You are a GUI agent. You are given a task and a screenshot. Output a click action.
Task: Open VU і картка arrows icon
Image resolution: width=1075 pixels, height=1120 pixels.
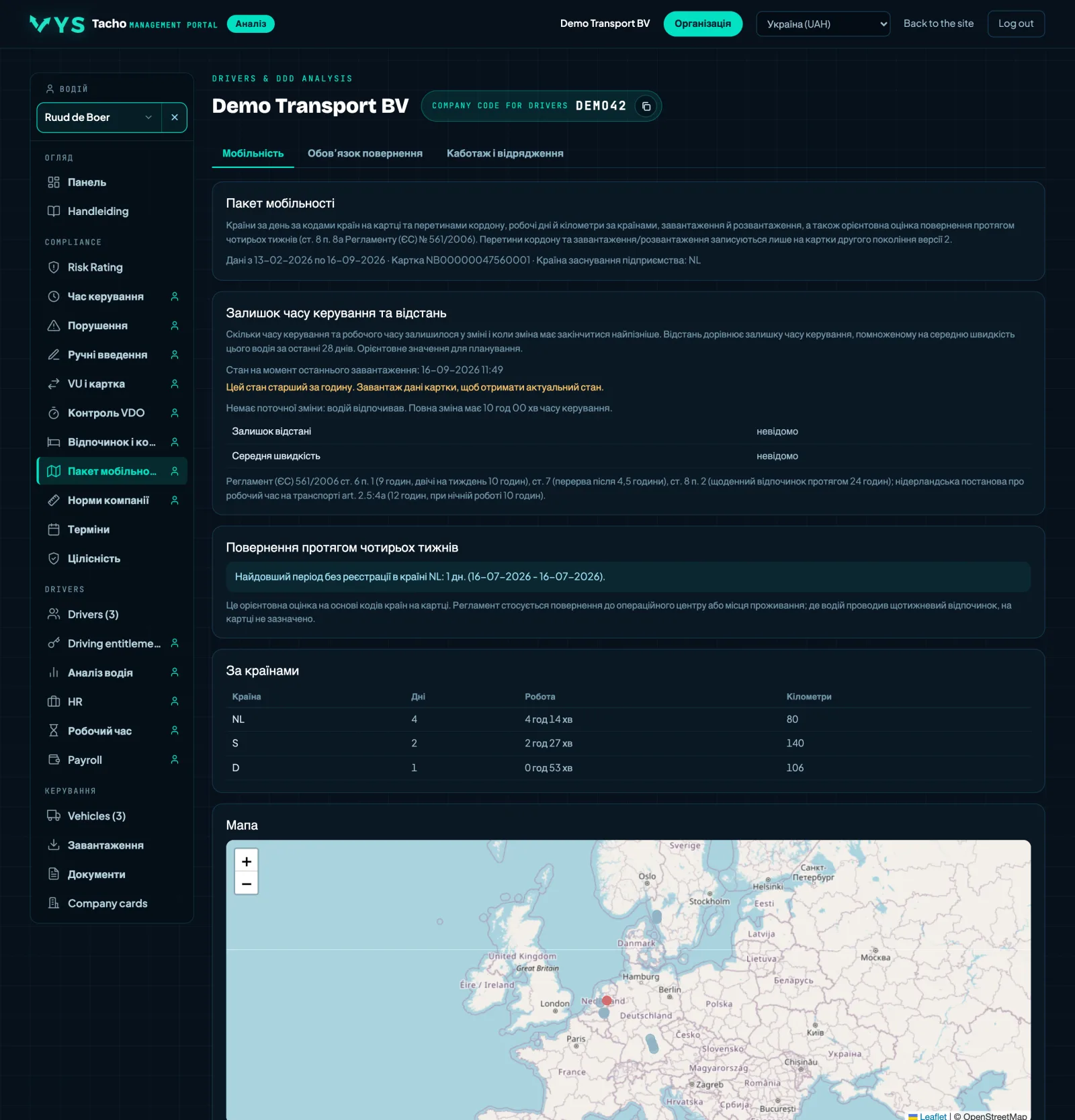click(54, 384)
